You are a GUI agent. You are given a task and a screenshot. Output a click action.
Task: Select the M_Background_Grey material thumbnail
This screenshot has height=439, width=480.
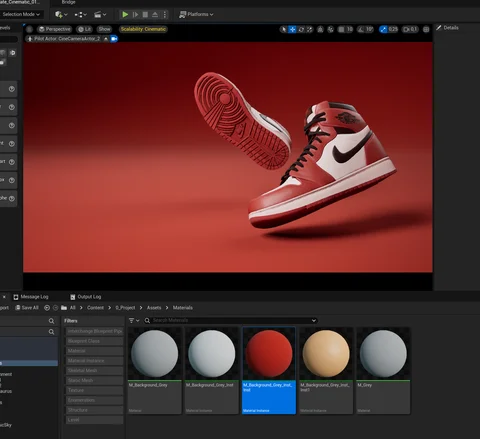[x=155, y=354]
